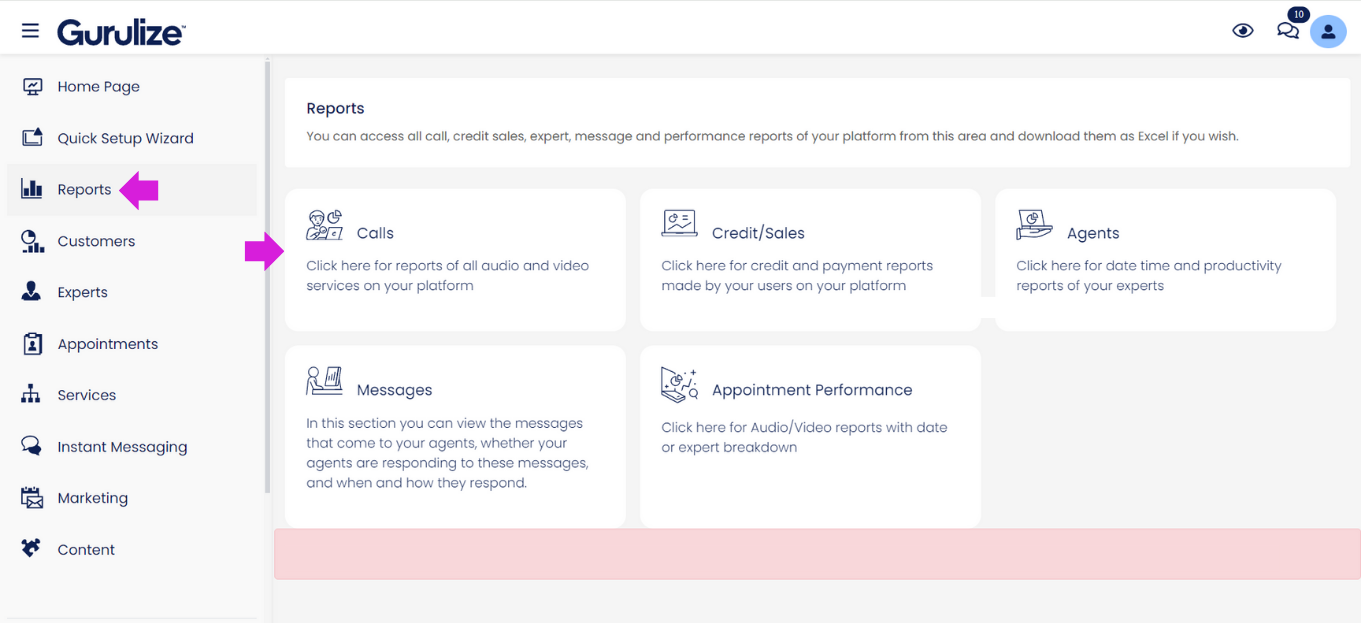The height and width of the screenshot is (623, 1361).
Task: Open the Calls reports card
Action: coord(455,259)
